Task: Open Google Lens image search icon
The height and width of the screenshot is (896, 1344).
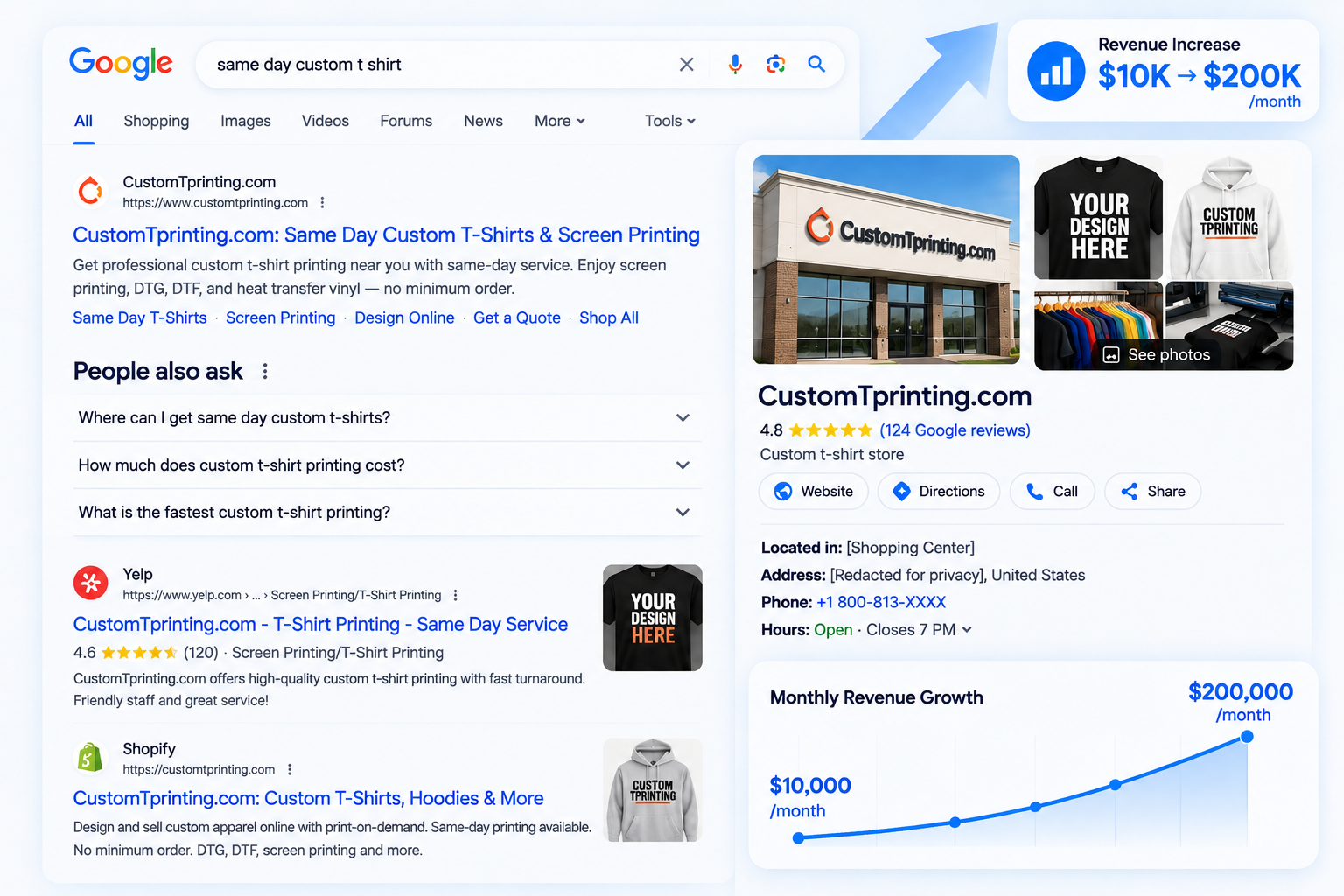Action: coord(775,65)
